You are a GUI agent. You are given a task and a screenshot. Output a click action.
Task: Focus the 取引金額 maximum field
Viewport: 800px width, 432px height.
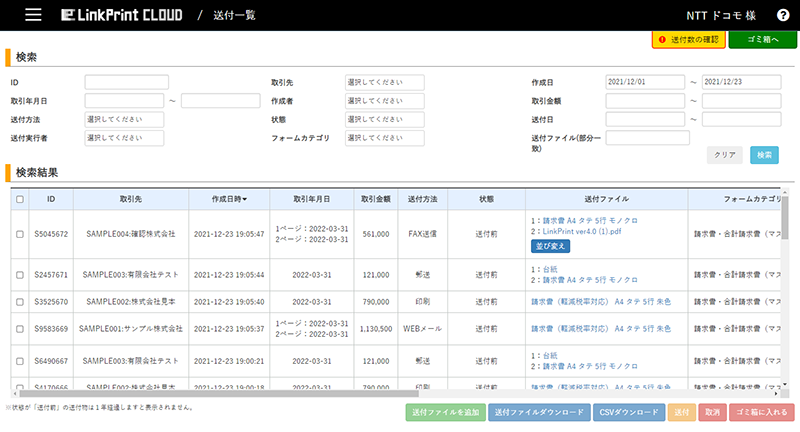(x=741, y=101)
